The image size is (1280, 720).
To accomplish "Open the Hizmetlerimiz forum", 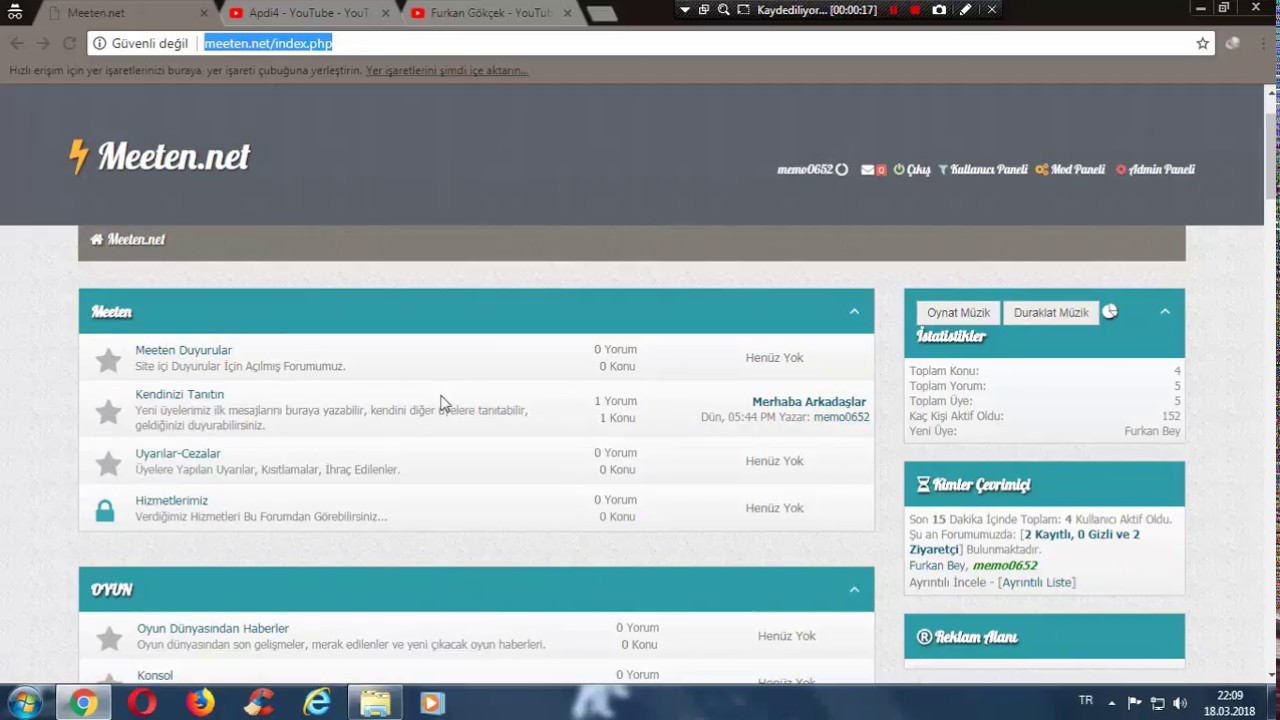I will coord(172,500).
